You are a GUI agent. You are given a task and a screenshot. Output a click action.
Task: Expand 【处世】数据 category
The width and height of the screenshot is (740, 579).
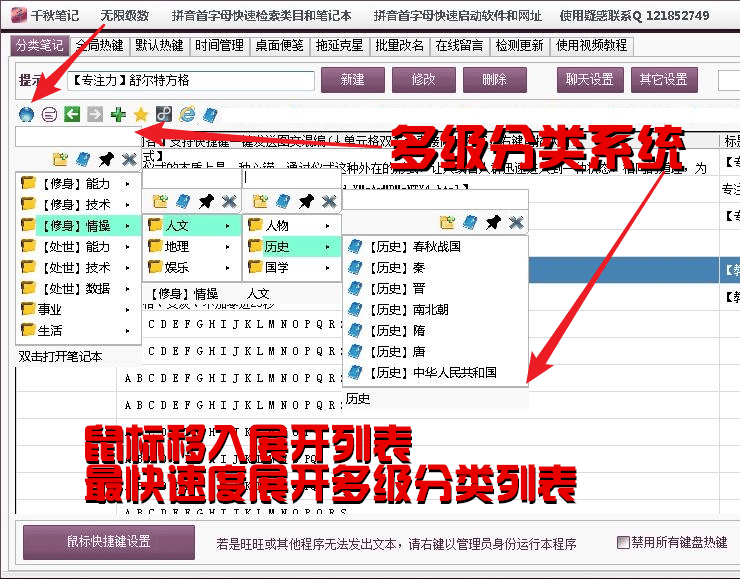tap(78, 288)
